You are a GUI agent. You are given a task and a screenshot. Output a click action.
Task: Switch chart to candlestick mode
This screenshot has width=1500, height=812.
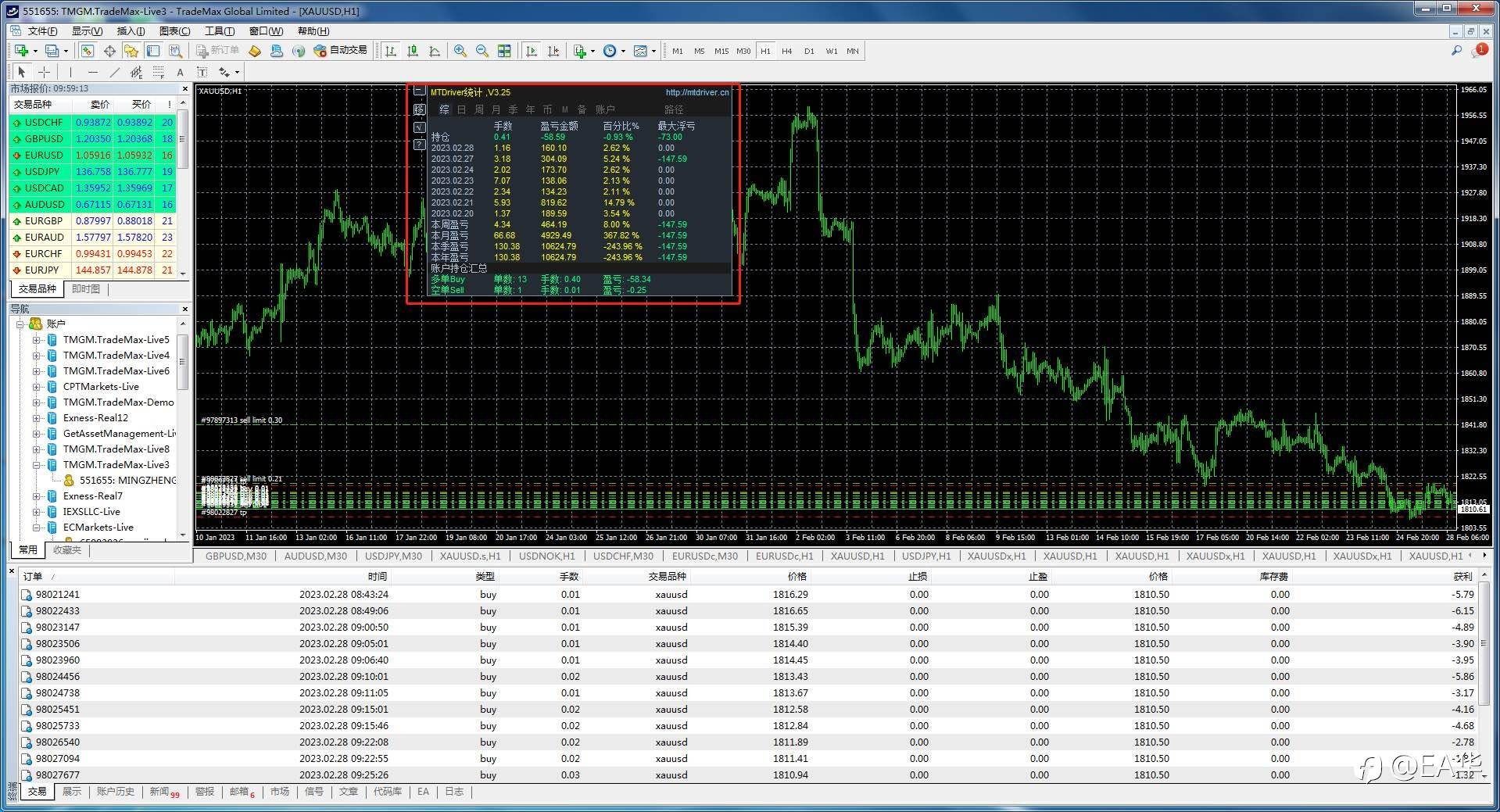coord(412,51)
